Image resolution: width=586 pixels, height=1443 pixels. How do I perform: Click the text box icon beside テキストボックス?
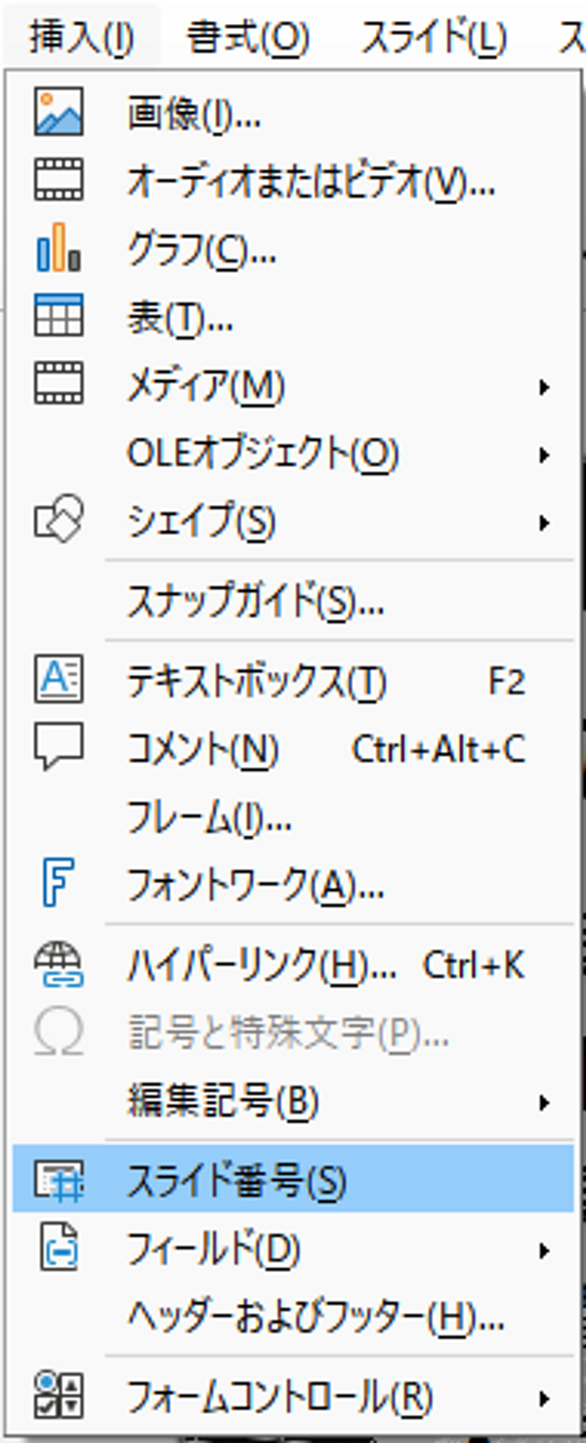pos(59,680)
